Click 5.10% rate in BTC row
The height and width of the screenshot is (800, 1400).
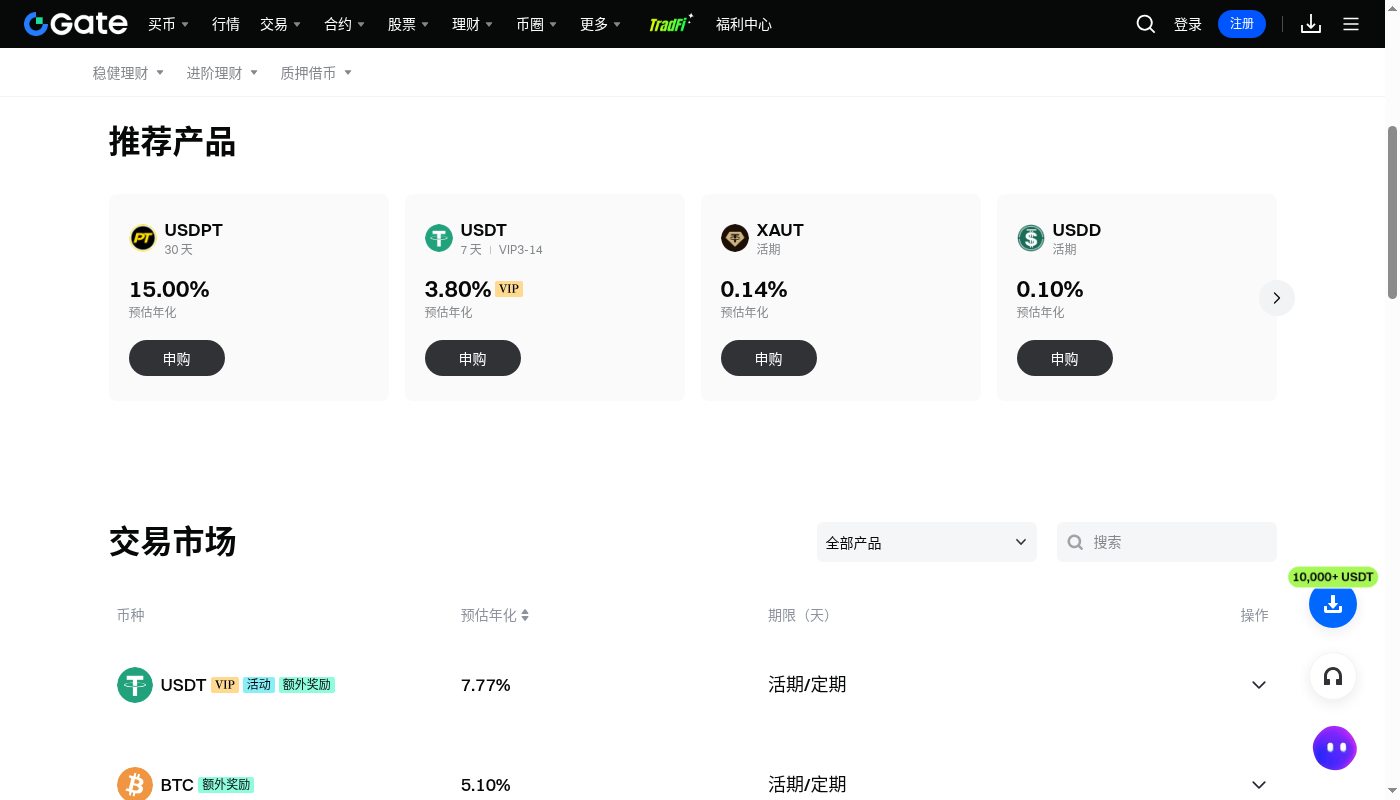(x=486, y=785)
